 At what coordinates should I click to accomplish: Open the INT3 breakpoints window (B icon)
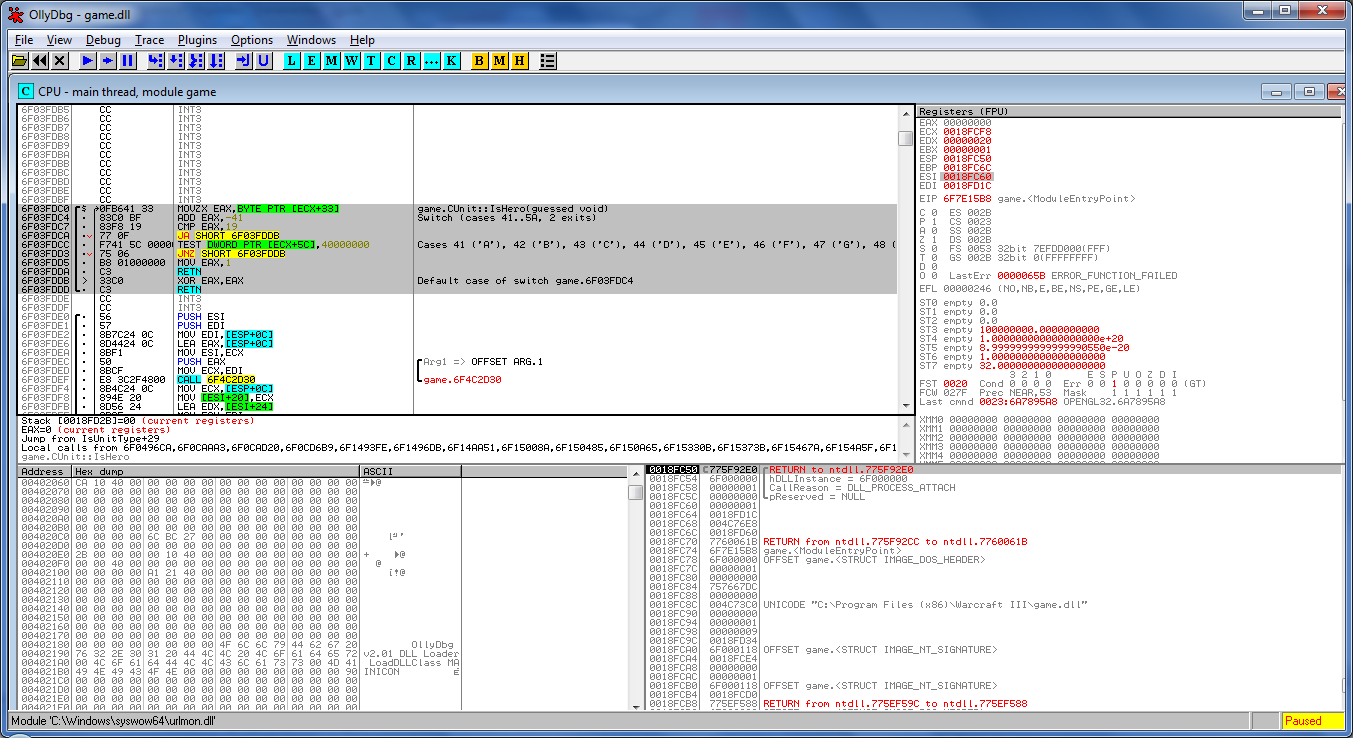tap(479, 61)
